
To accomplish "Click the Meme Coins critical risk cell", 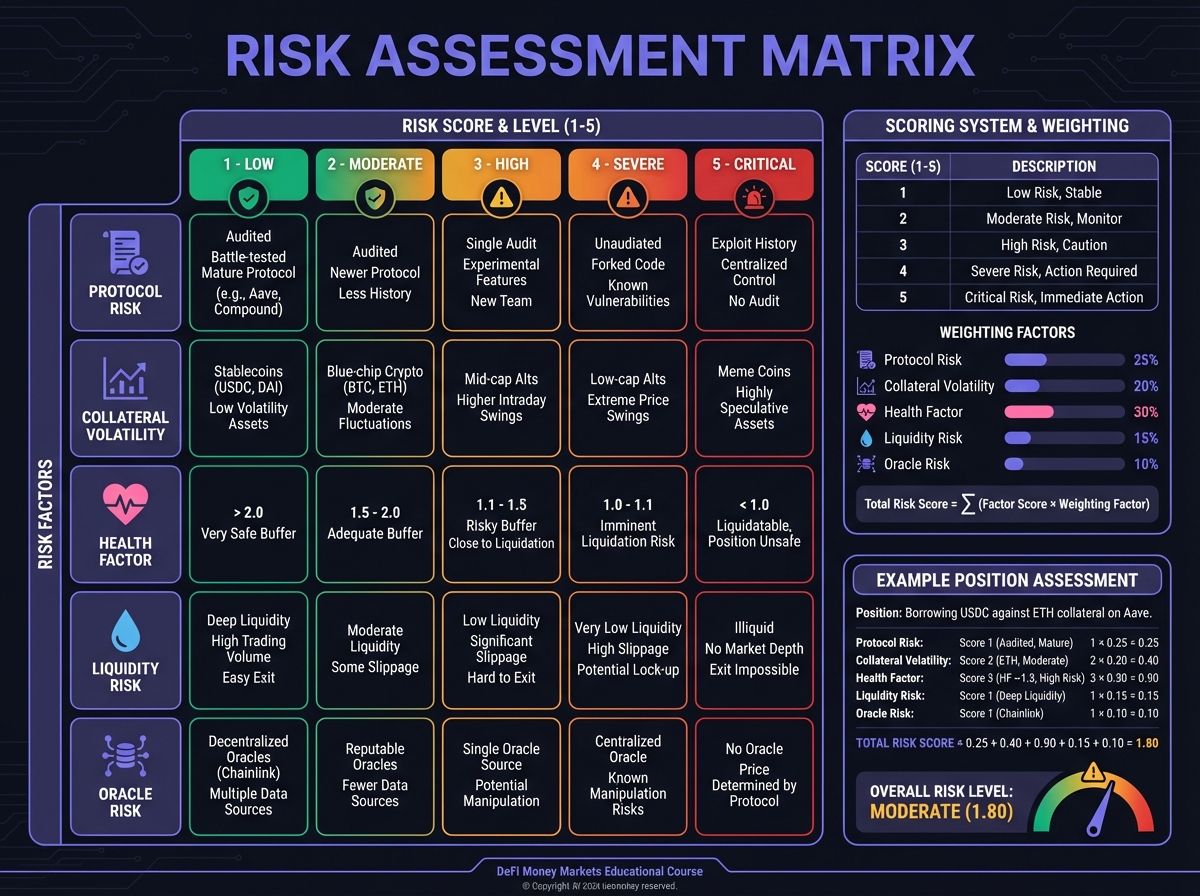I will [x=754, y=398].
